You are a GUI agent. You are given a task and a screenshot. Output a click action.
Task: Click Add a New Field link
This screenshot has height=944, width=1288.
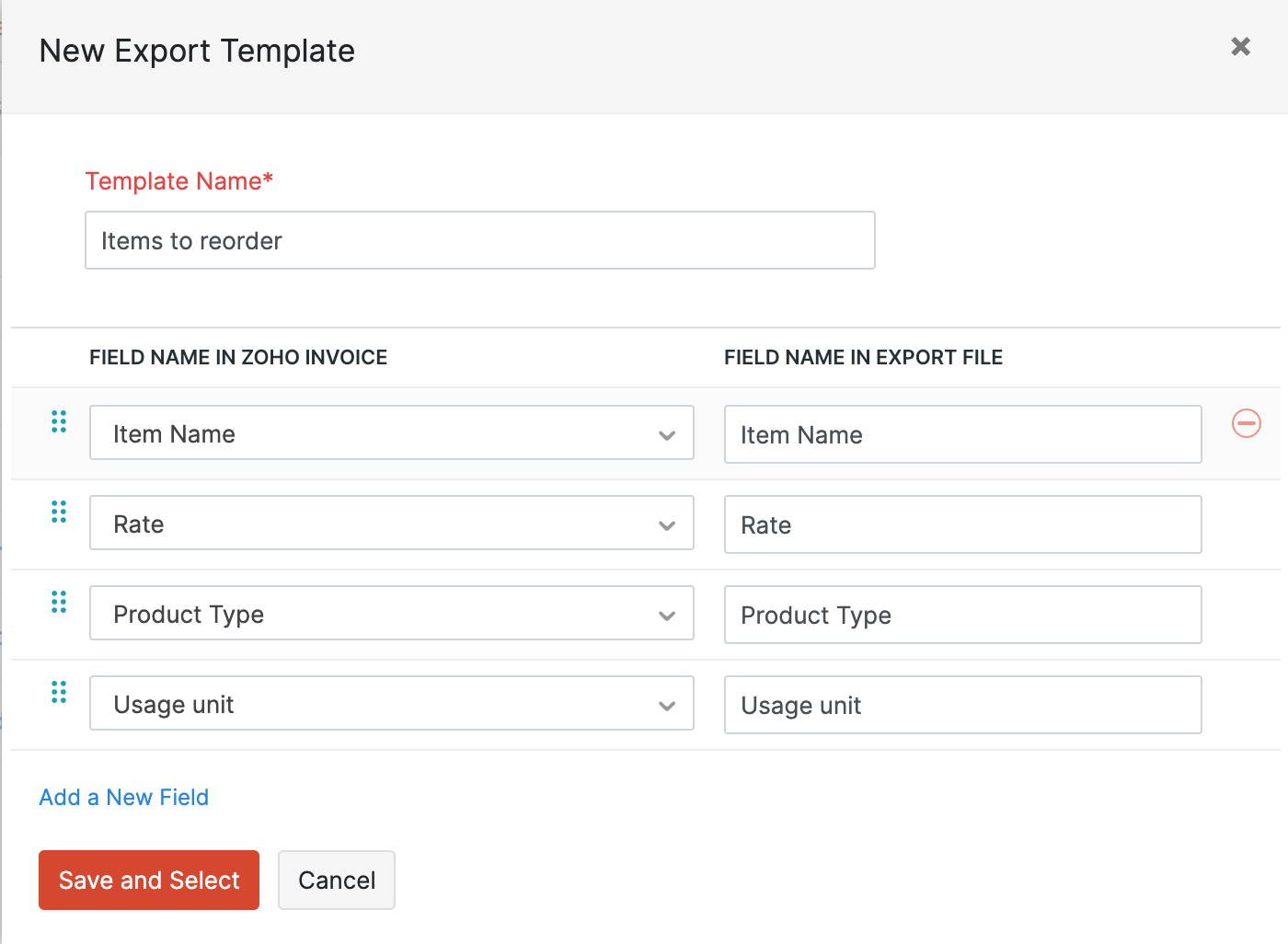pos(124,798)
